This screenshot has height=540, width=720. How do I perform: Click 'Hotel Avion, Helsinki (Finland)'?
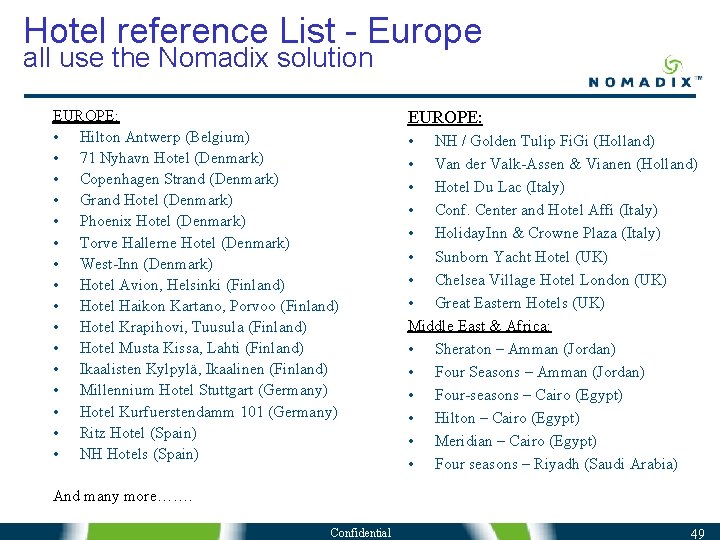point(182,285)
